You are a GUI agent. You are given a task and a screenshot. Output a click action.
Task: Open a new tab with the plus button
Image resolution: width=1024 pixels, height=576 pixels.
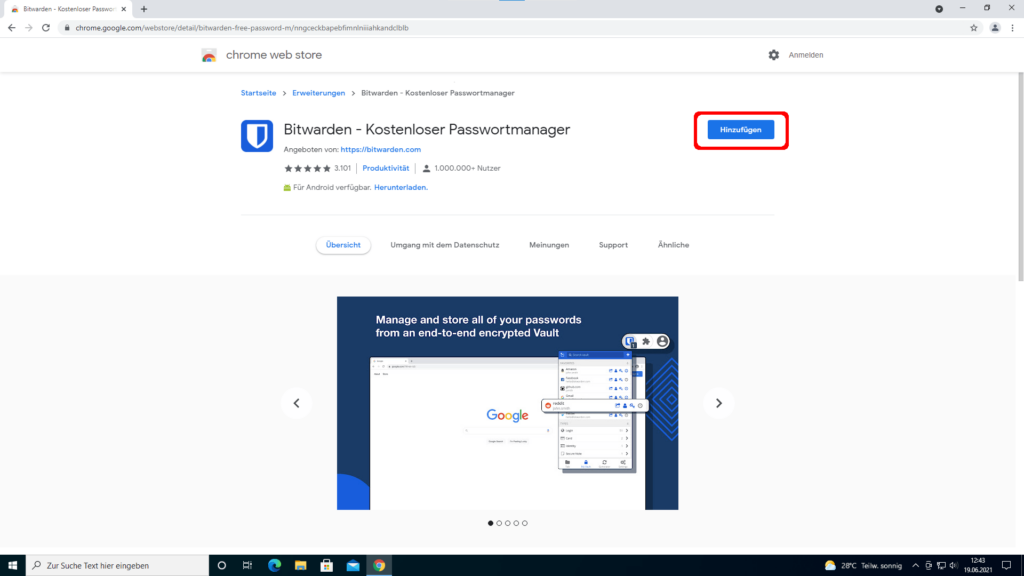144,9
